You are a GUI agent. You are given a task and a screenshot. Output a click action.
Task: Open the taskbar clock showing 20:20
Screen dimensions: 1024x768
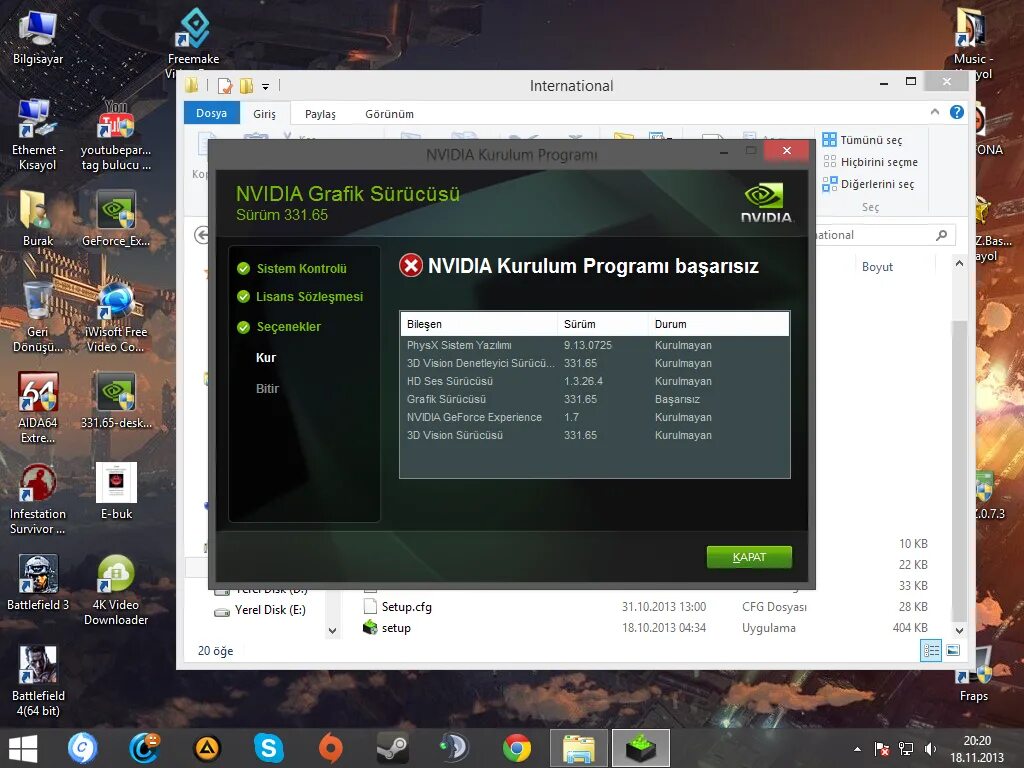(976, 749)
